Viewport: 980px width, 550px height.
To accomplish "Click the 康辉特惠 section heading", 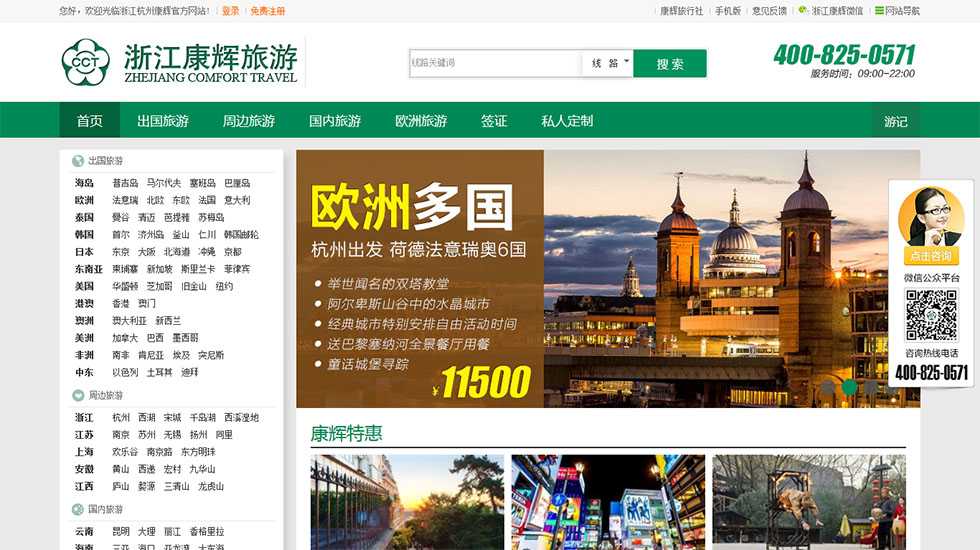I will click(x=346, y=433).
